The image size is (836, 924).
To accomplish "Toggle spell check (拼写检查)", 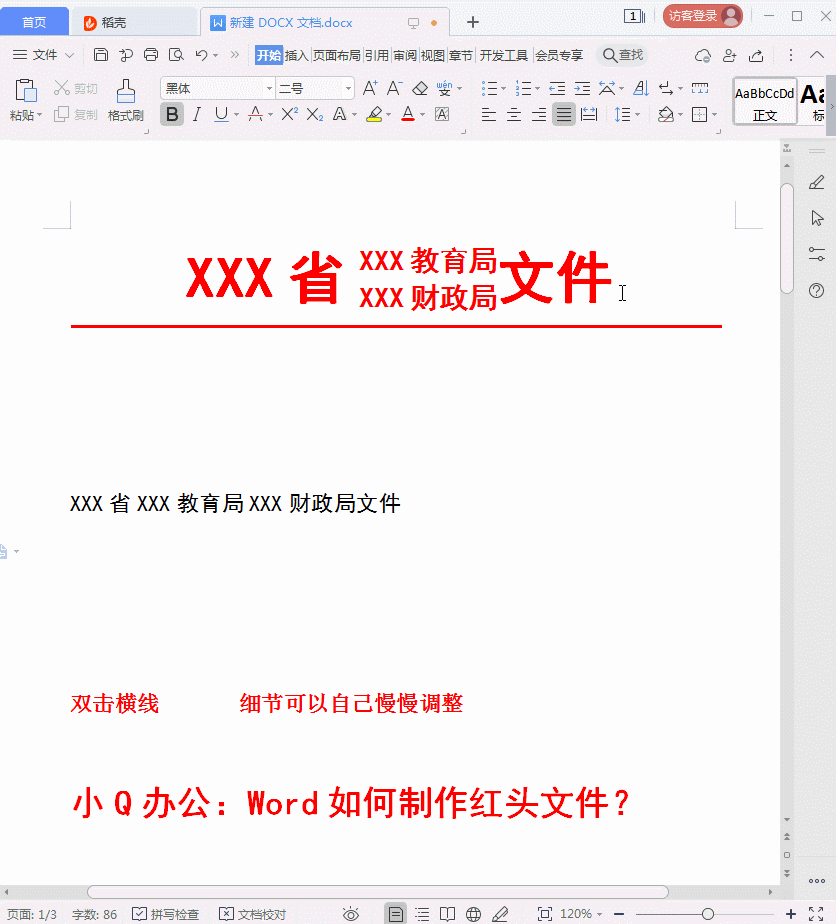I will point(166,914).
